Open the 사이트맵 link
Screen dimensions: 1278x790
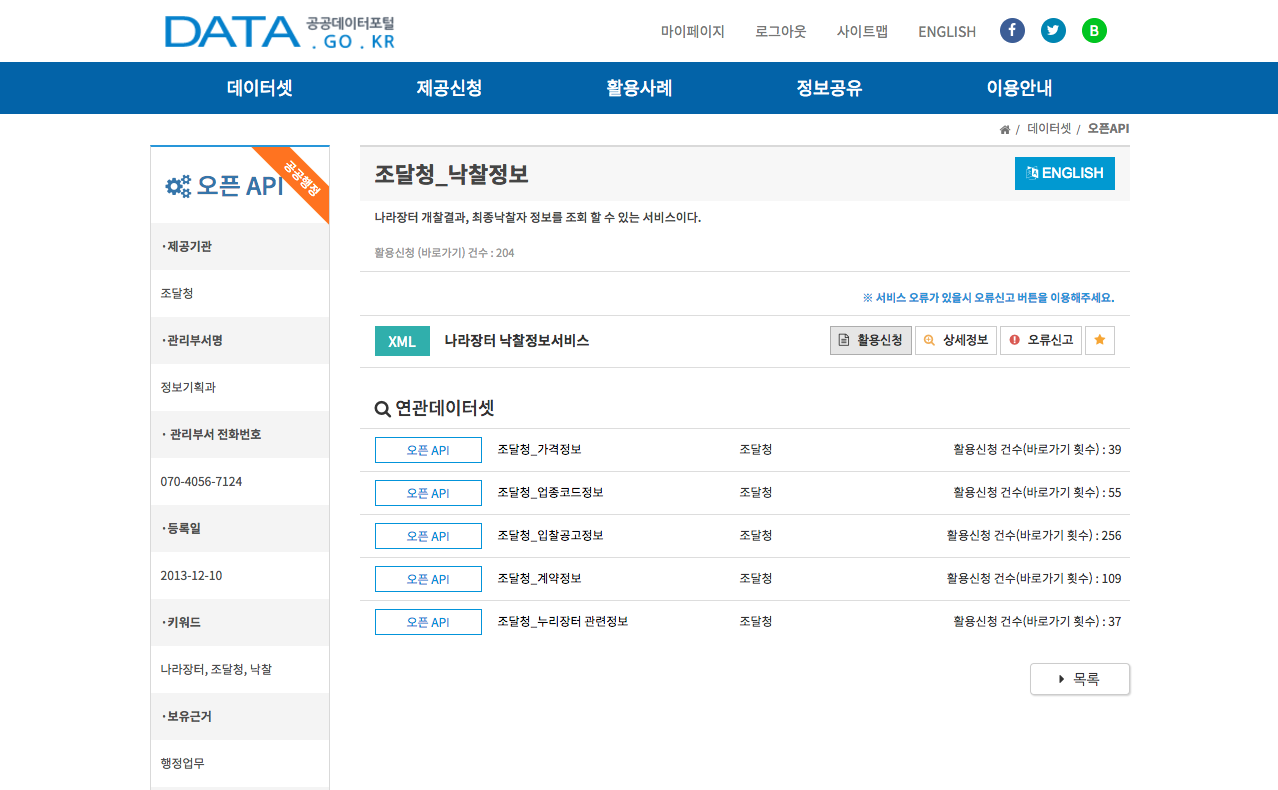click(x=862, y=31)
